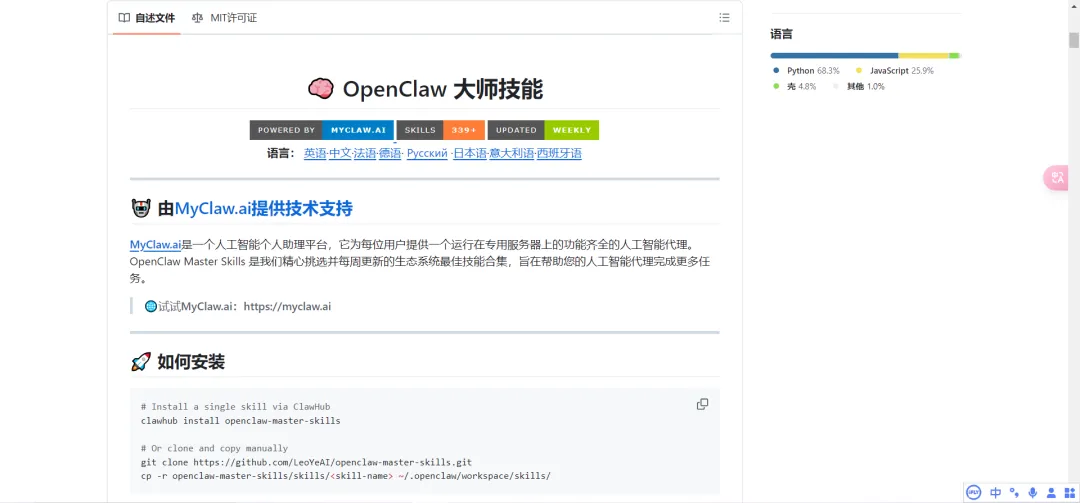Click the '# Install a single skill' comment

click(x=236, y=407)
